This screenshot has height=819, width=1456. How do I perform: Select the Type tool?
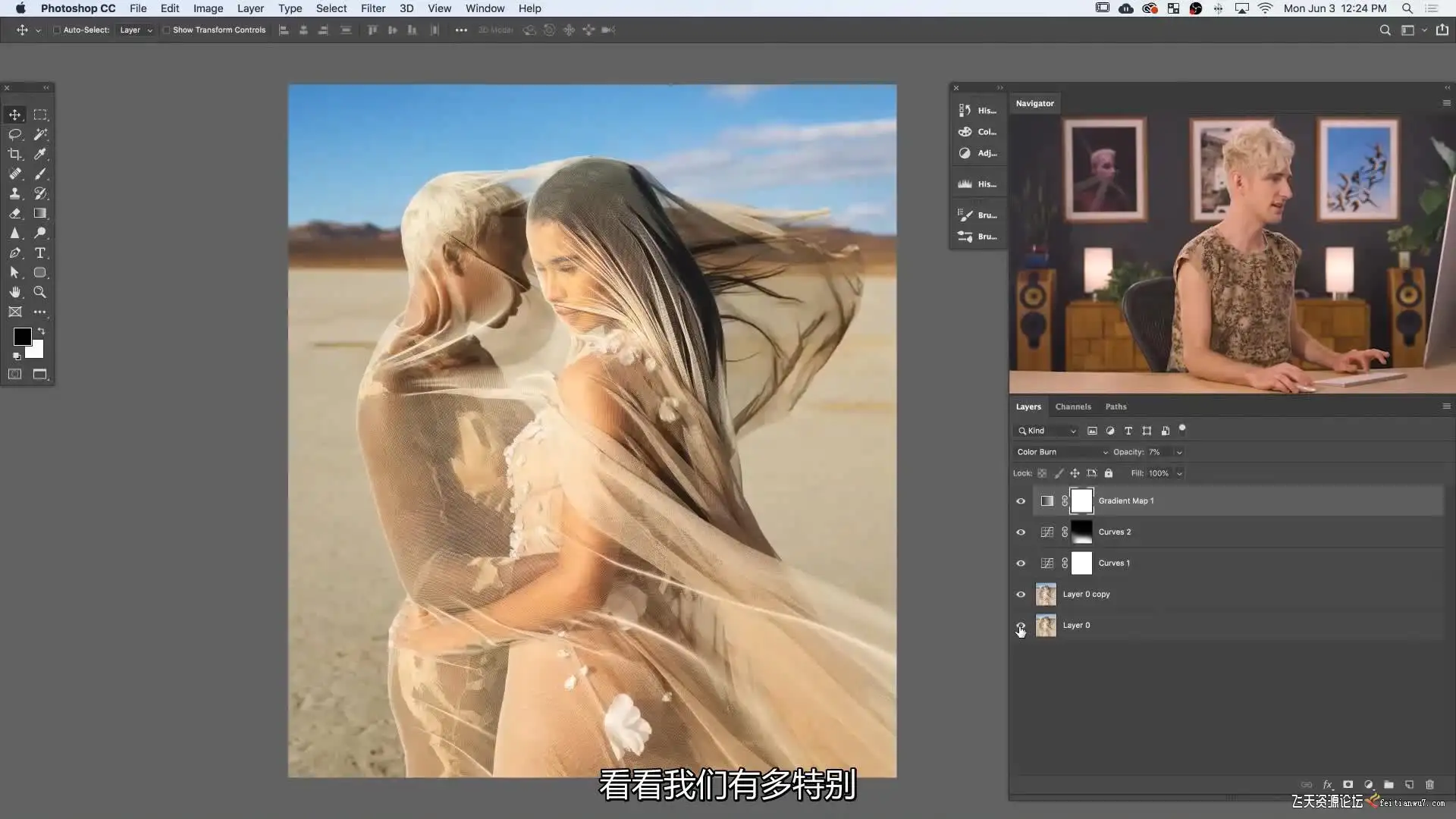[40, 253]
